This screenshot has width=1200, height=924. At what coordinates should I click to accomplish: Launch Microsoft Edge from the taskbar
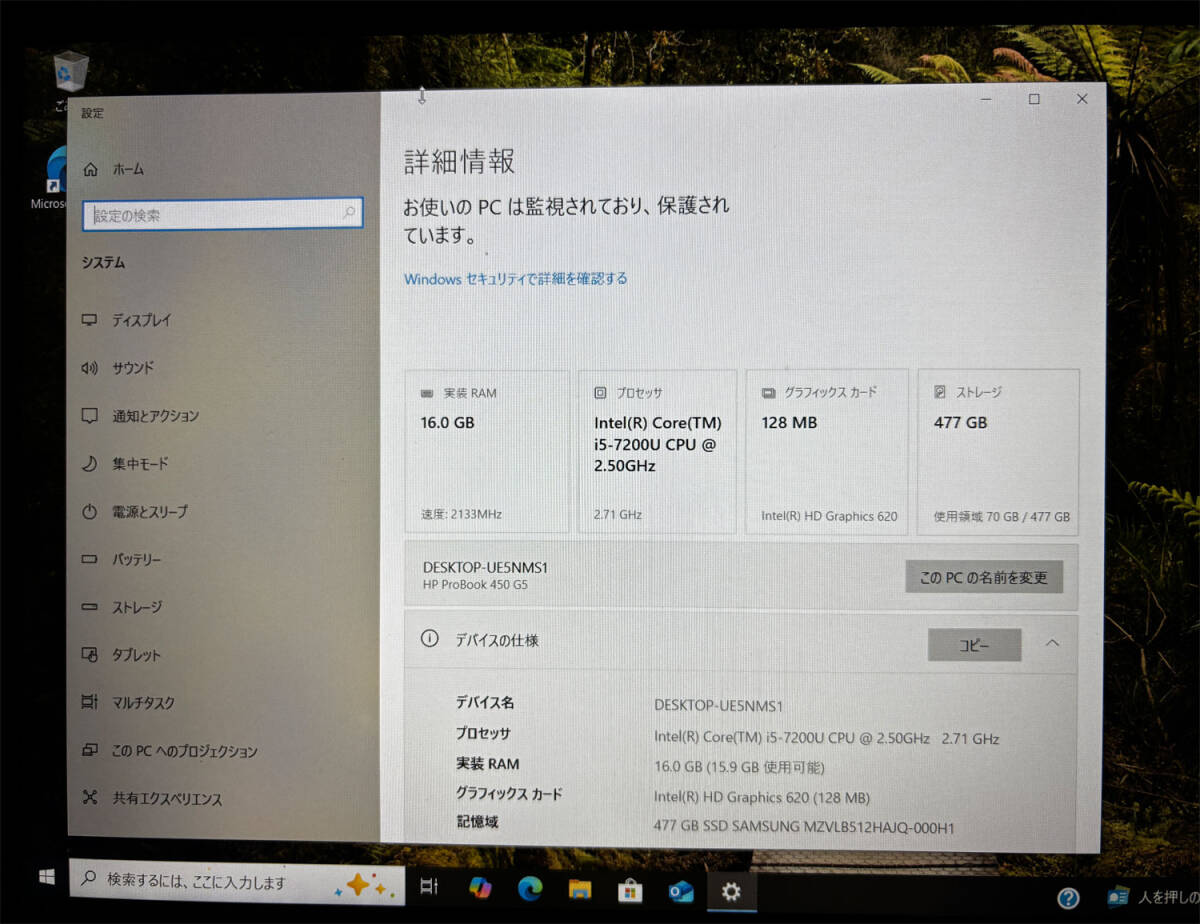(x=529, y=889)
